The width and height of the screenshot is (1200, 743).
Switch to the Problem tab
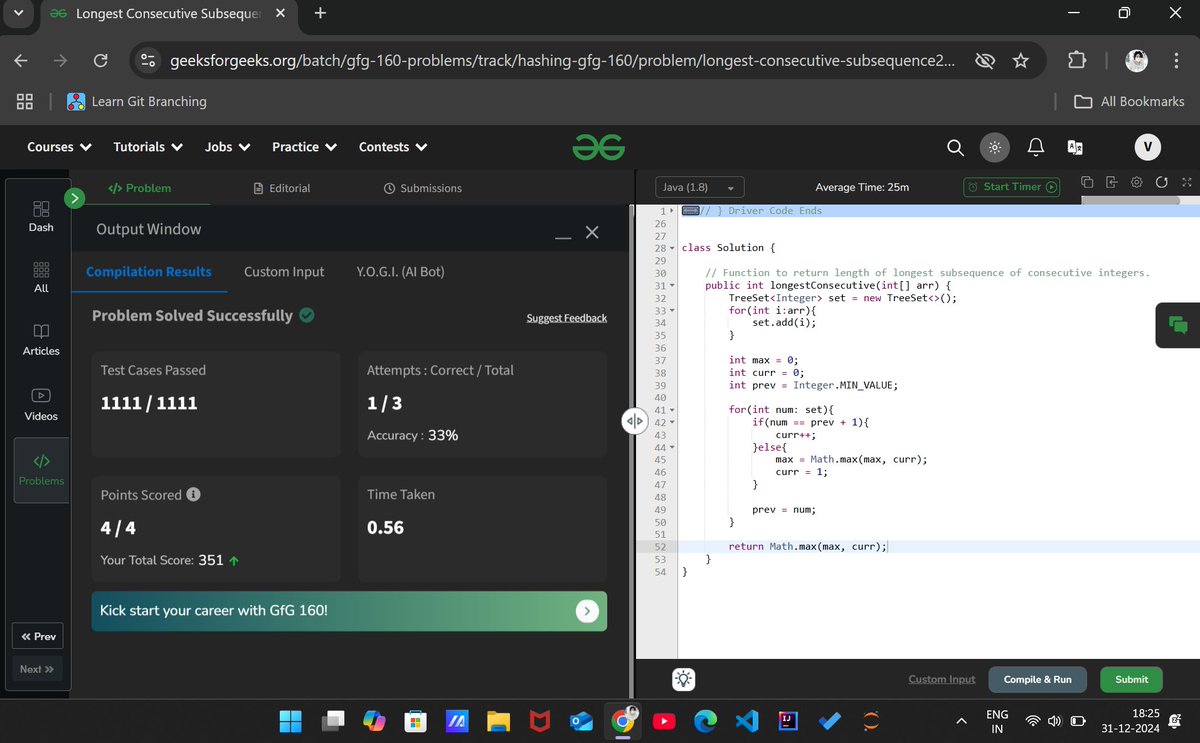click(139, 188)
